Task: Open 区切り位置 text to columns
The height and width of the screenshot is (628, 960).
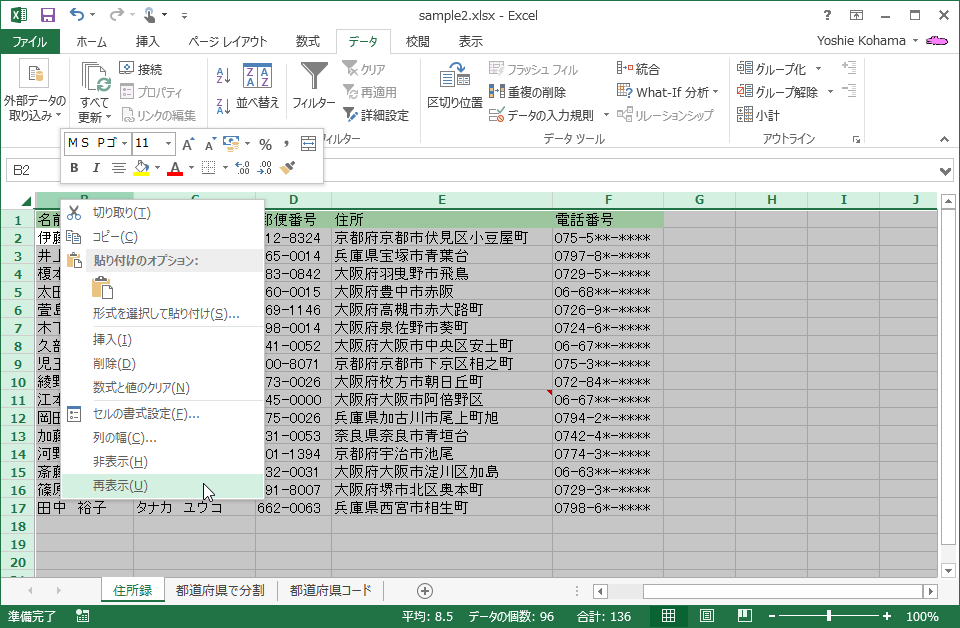Action: point(455,86)
